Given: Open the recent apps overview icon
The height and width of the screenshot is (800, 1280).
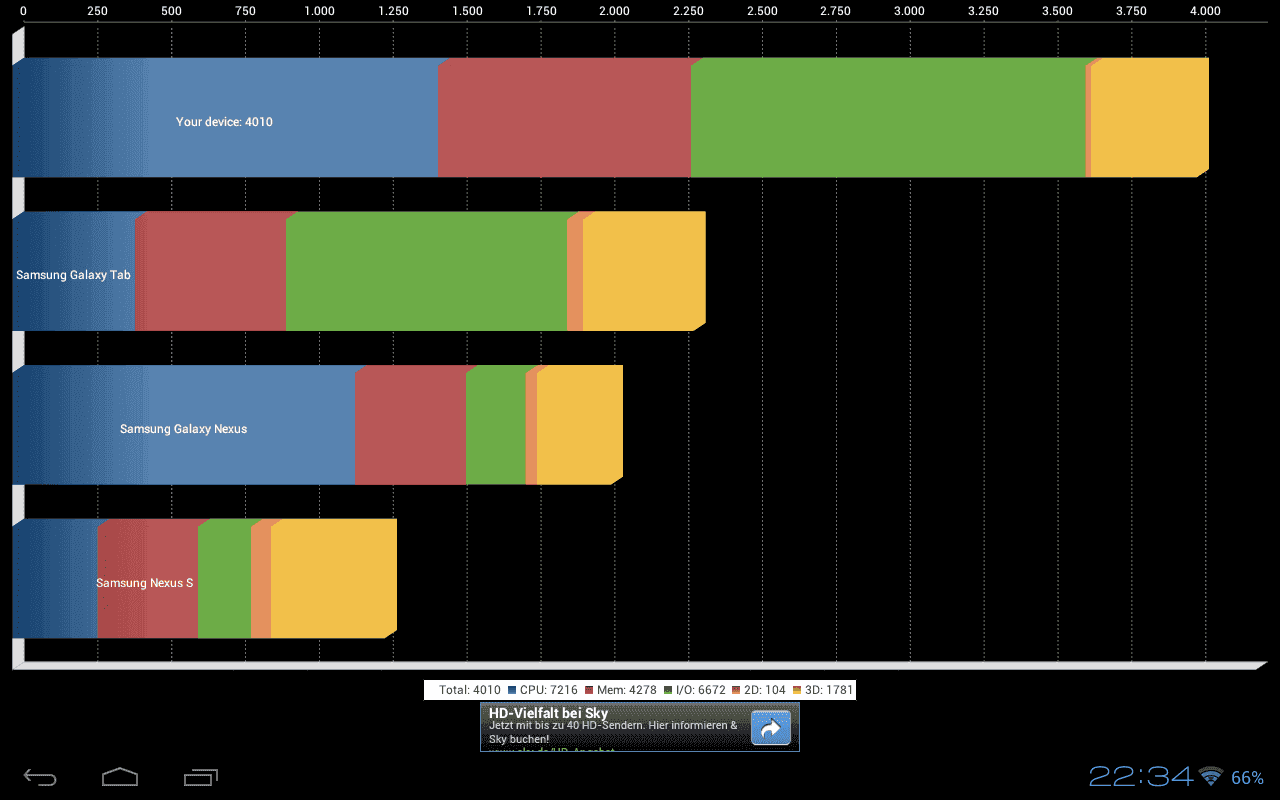Looking at the screenshot, I should coord(201,777).
